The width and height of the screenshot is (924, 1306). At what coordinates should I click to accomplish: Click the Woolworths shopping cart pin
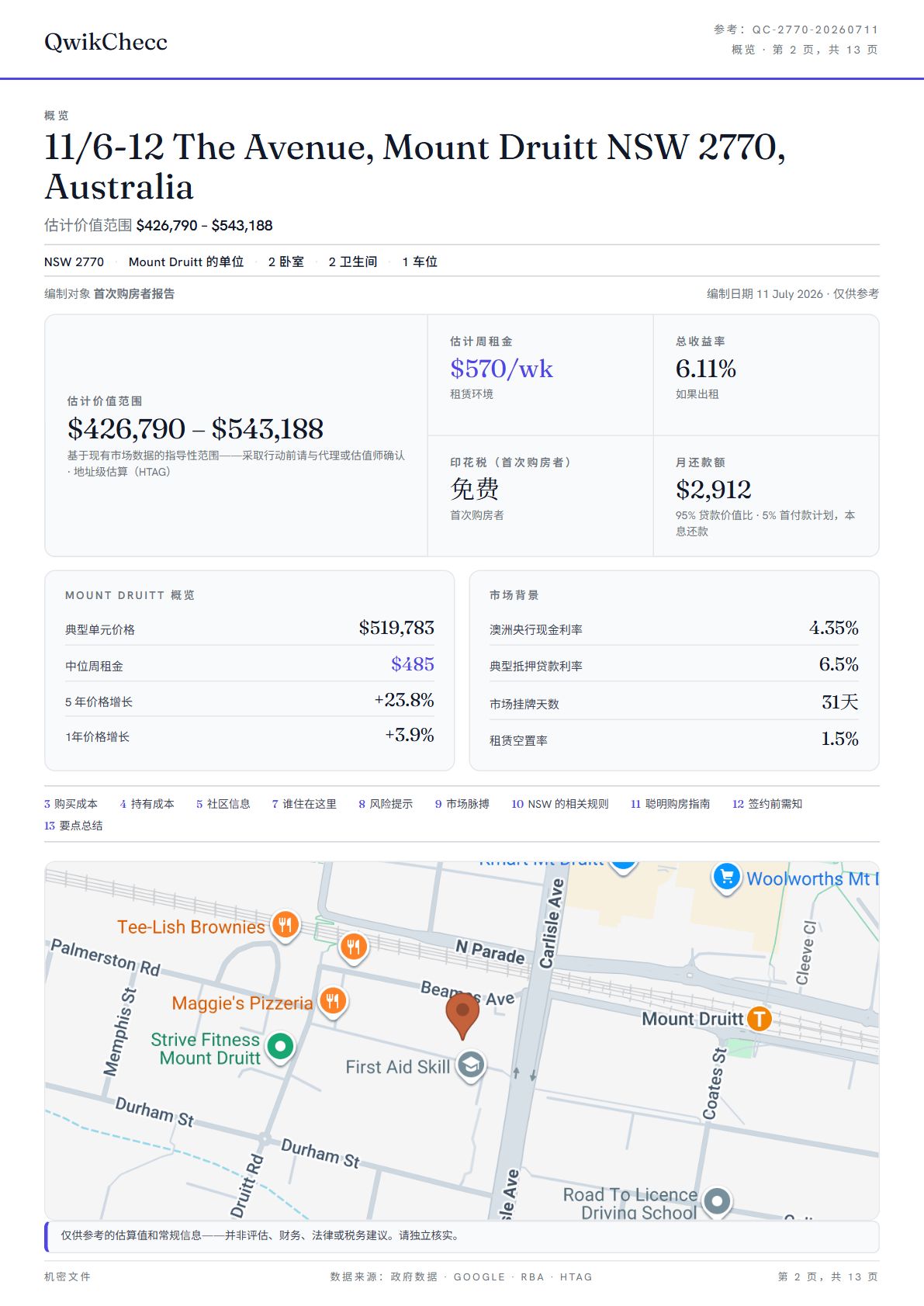click(x=726, y=877)
